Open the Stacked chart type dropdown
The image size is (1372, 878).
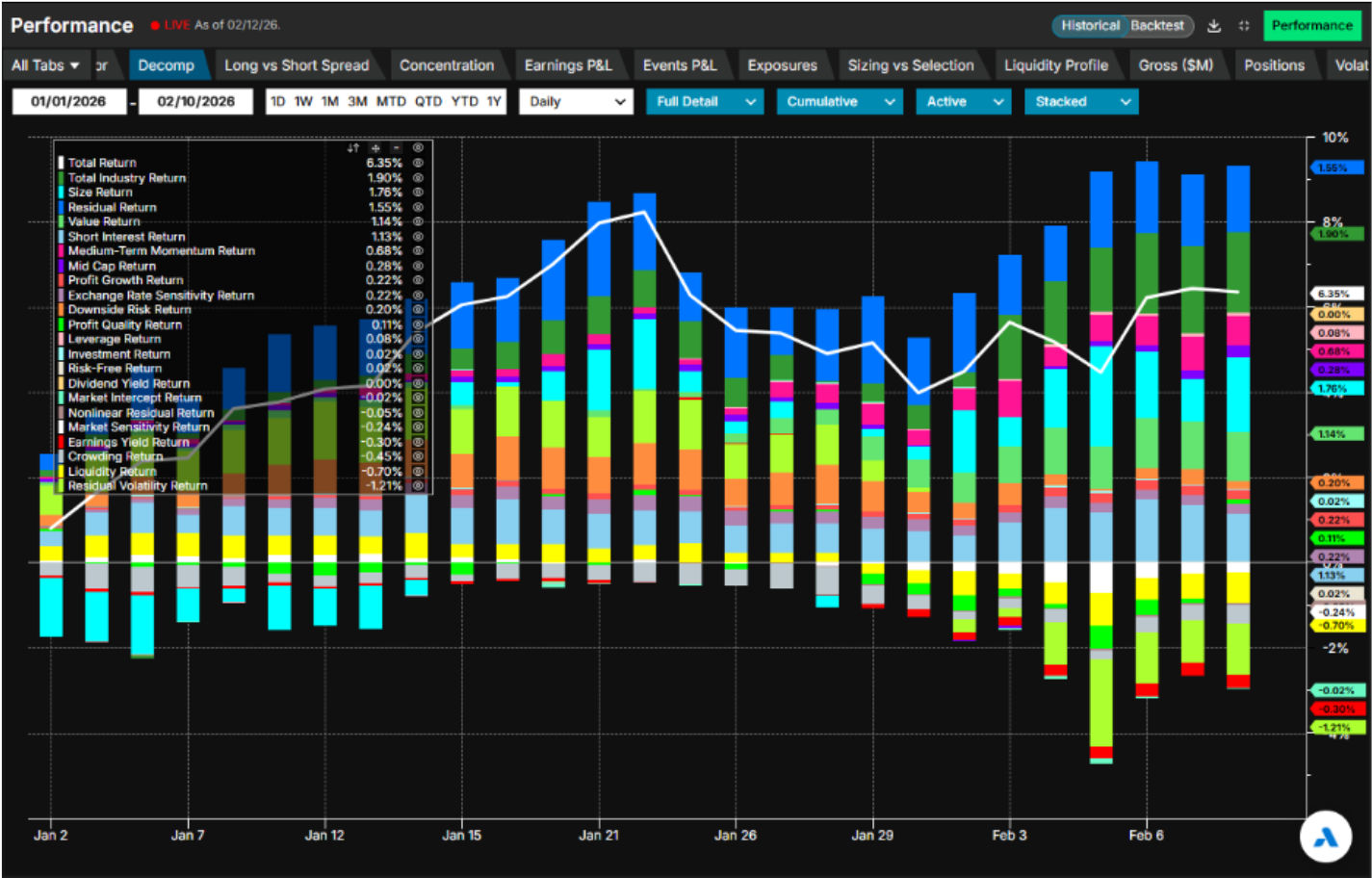[1080, 102]
